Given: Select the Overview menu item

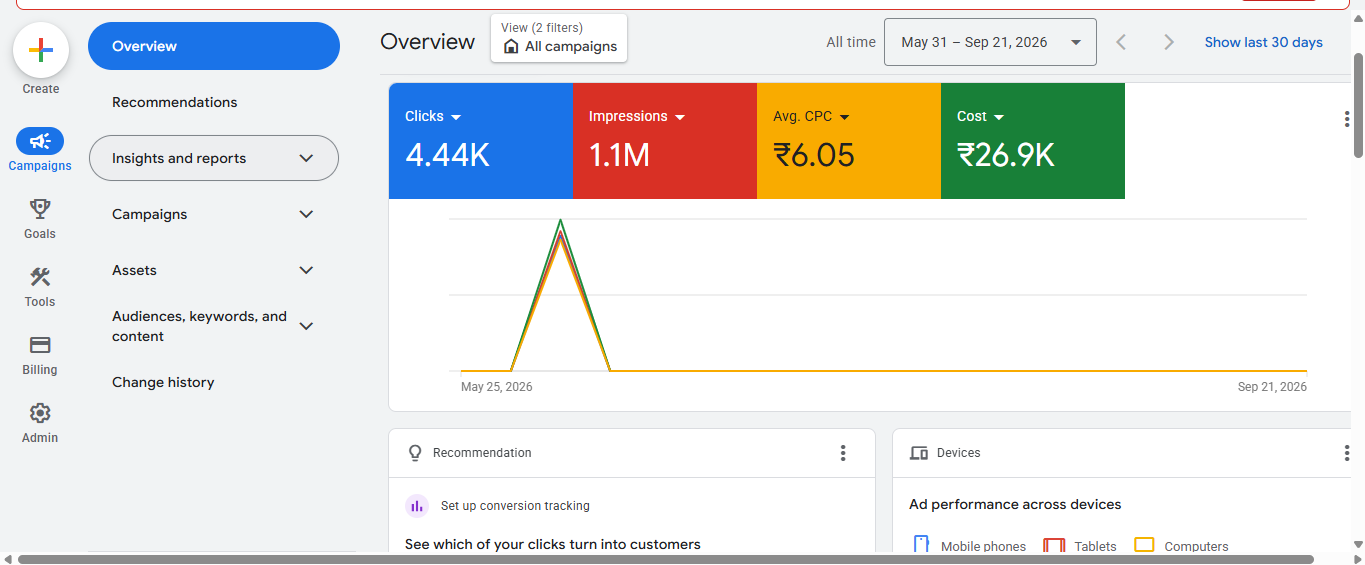Looking at the screenshot, I should 214,46.
